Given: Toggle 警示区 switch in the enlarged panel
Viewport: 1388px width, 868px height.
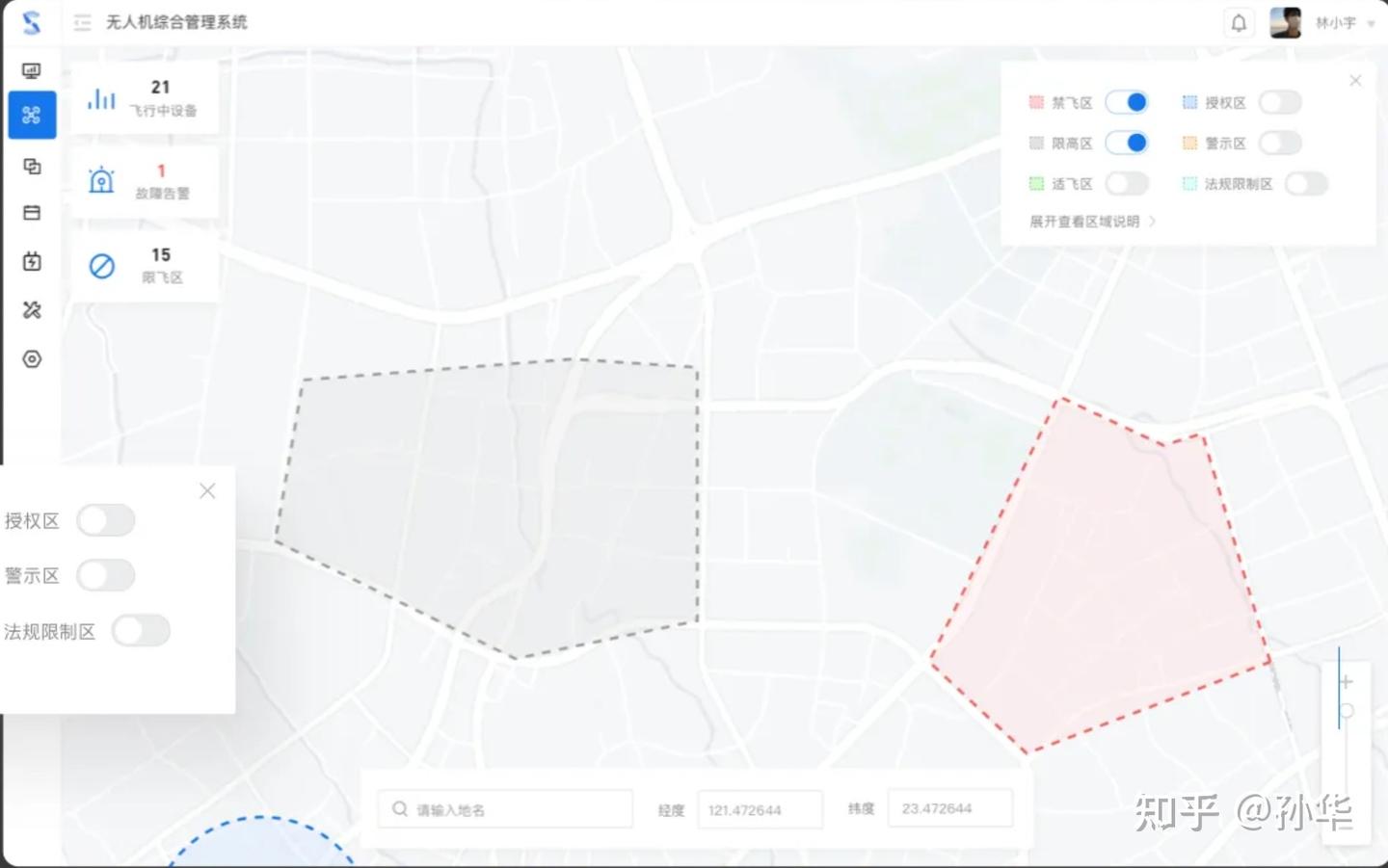Looking at the screenshot, I should tap(106, 575).
